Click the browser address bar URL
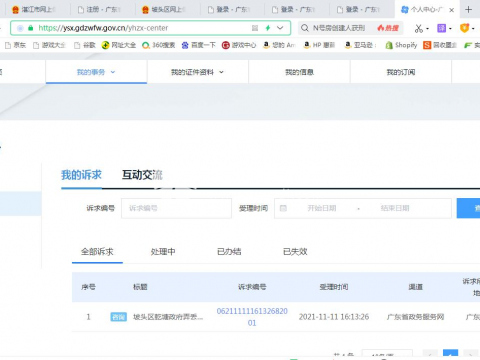480x360 pixels. pos(103,28)
